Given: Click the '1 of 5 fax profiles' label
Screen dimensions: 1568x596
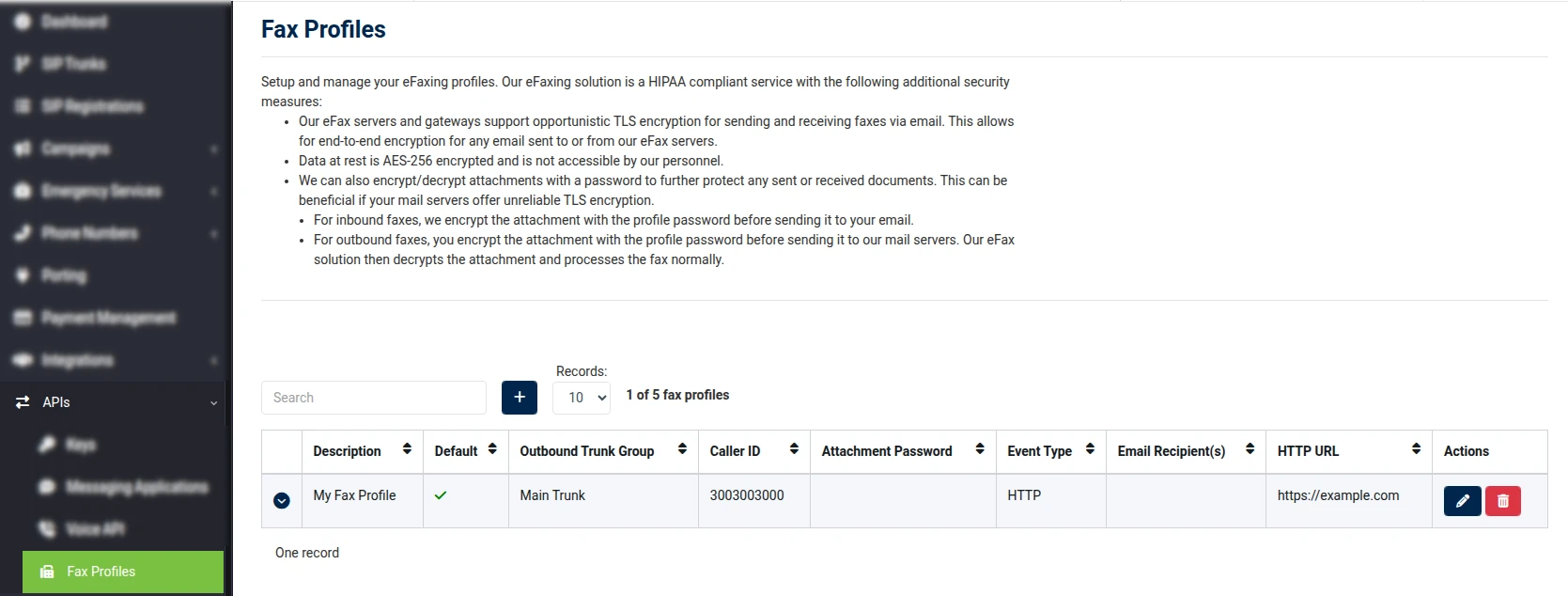Looking at the screenshot, I should click(677, 395).
